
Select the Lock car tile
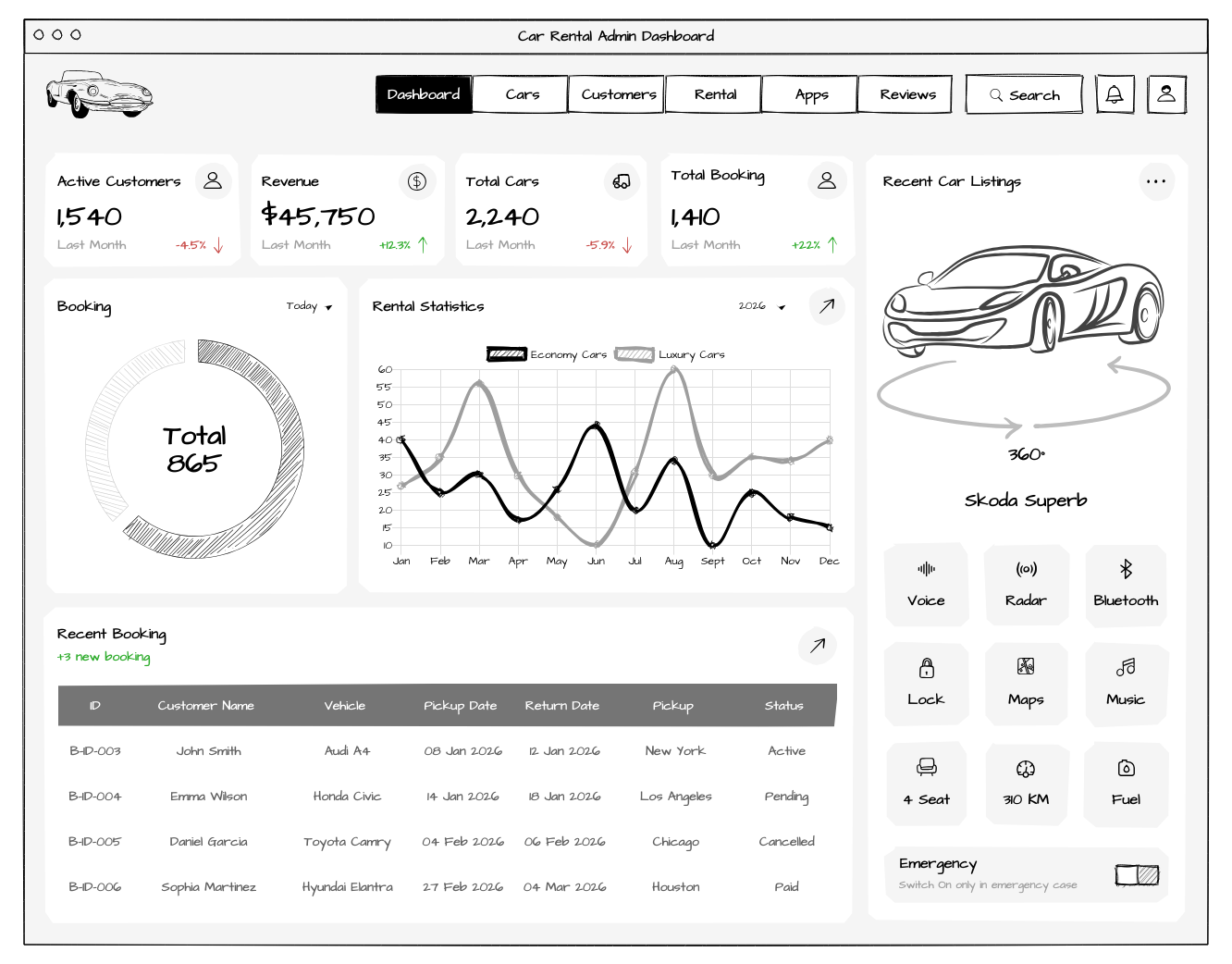[926, 684]
